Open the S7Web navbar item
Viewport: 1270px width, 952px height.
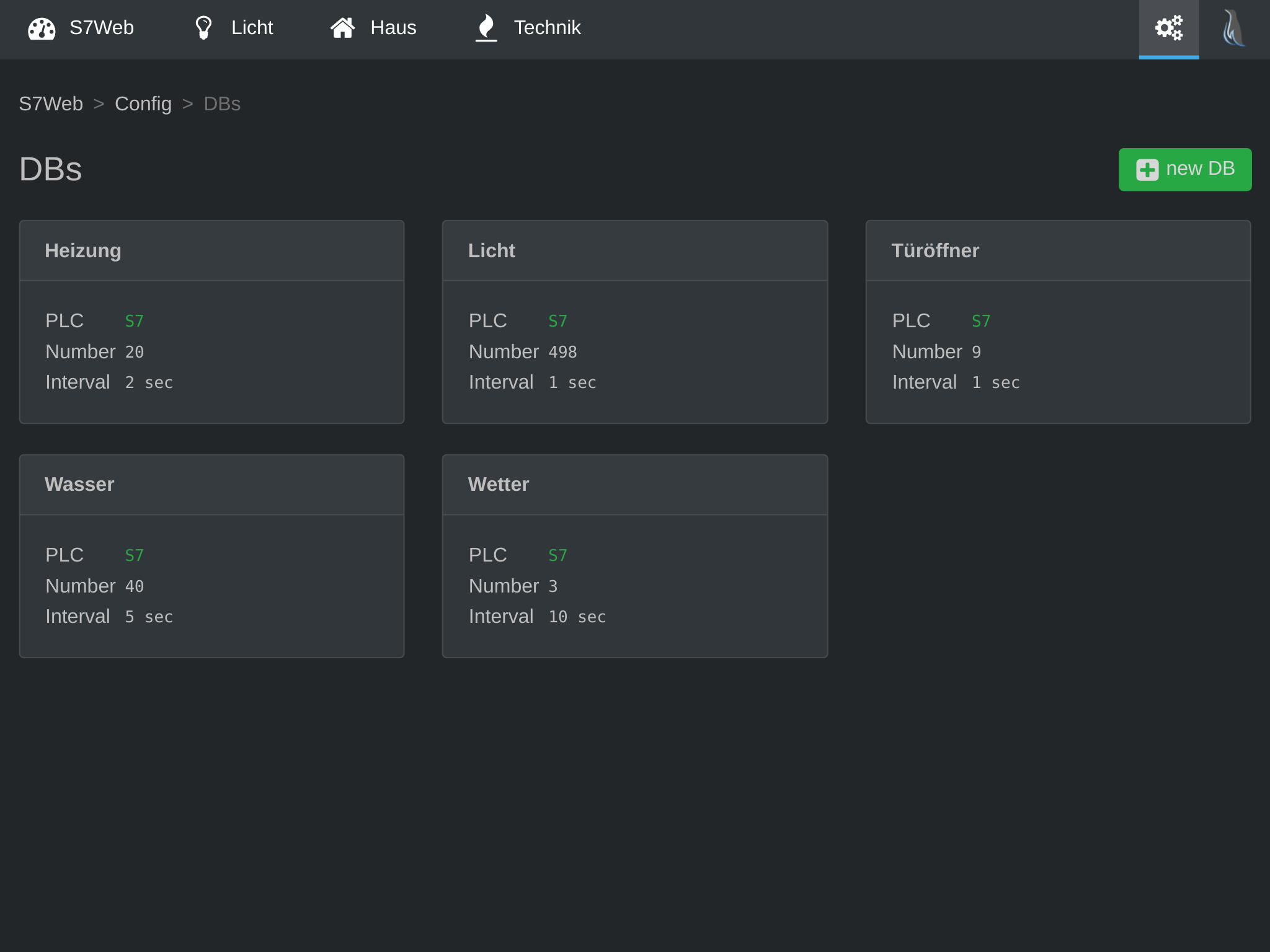(81, 28)
